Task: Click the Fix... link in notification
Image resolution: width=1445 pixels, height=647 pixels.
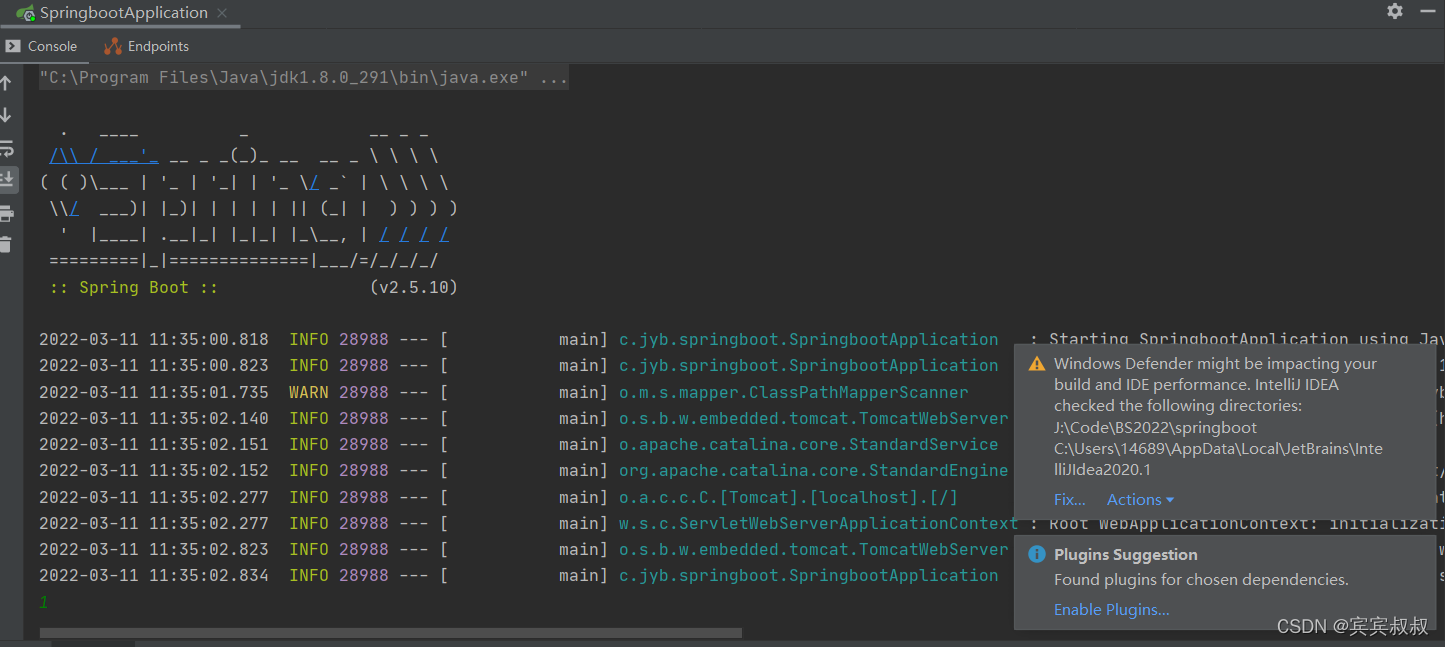Action: (x=1070, y=500)
